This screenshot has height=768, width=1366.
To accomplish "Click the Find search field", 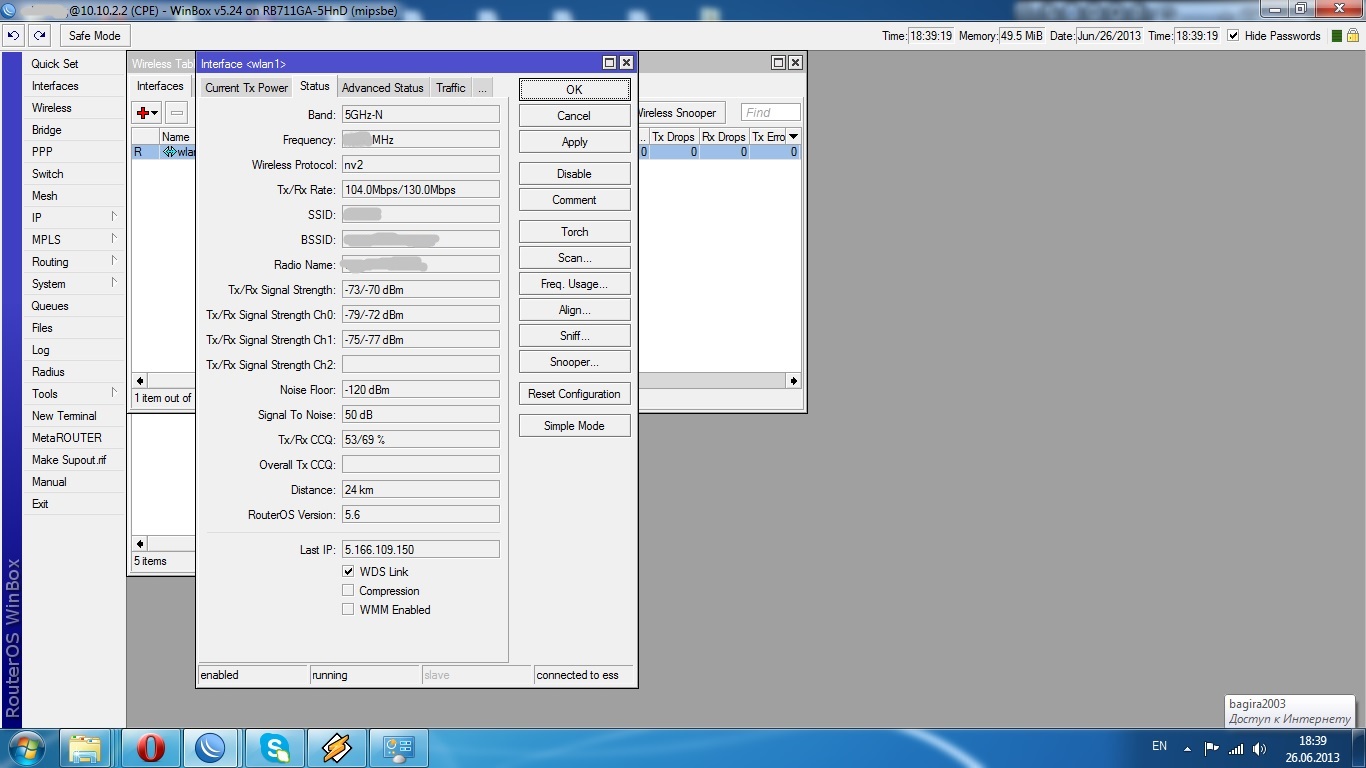I will point(771,113).
